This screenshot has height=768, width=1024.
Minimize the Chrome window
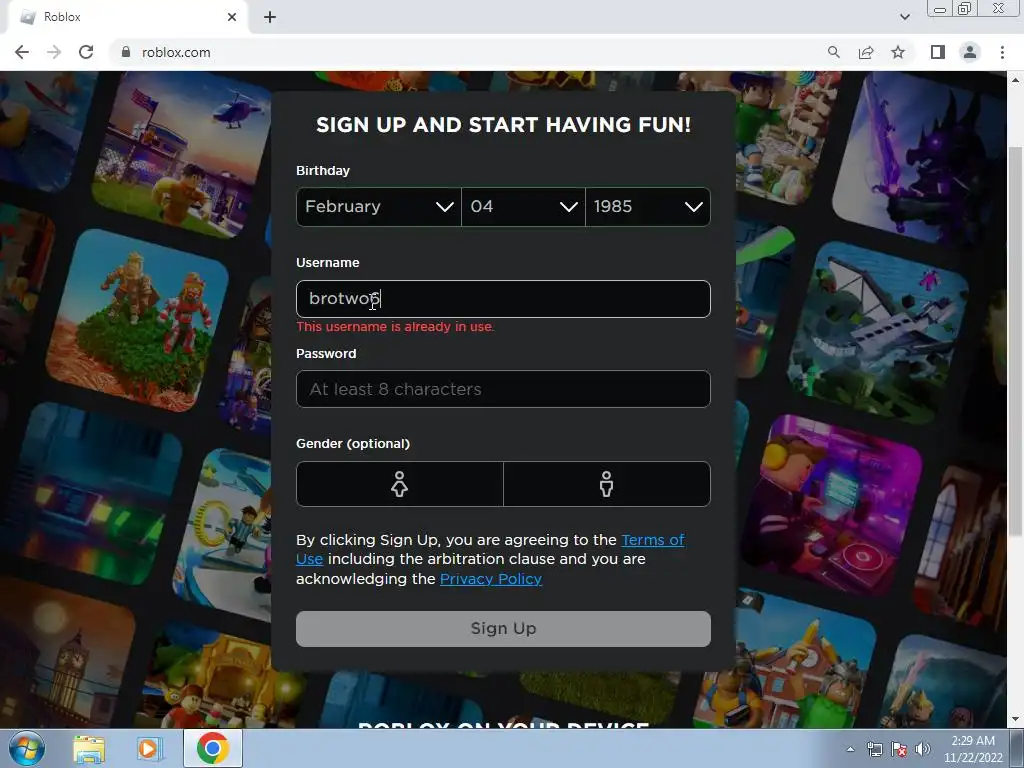pos(940,8)
